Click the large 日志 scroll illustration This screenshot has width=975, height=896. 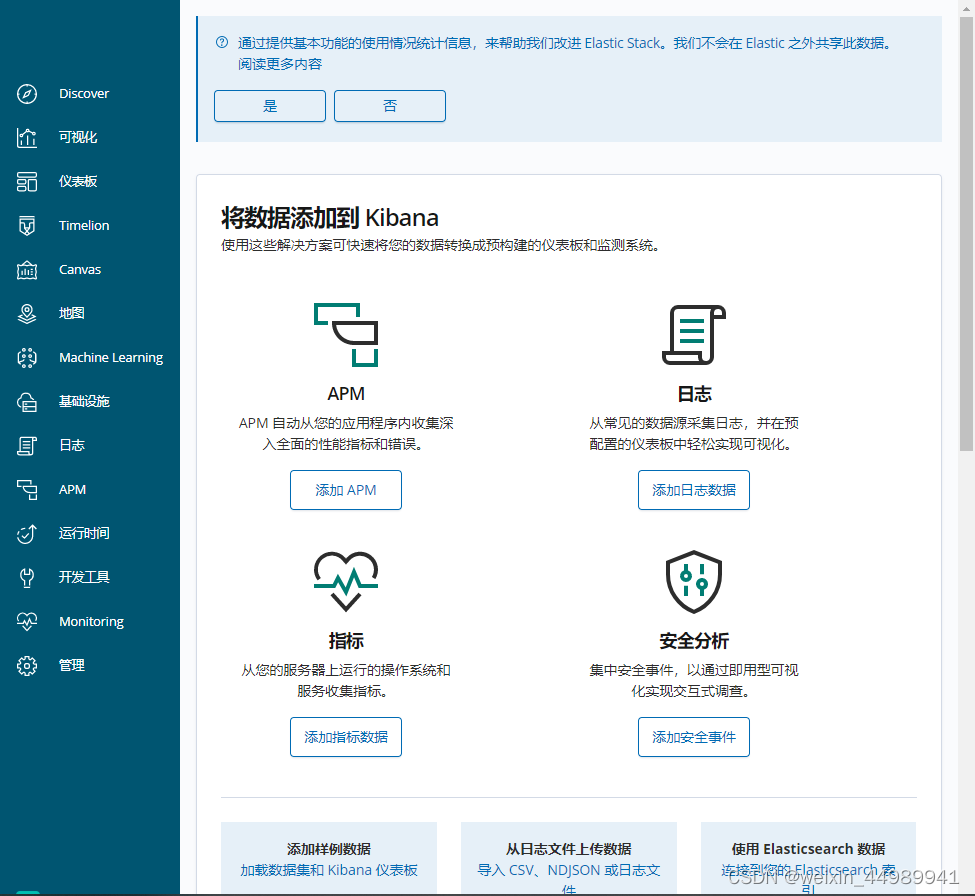coord(694,335)
